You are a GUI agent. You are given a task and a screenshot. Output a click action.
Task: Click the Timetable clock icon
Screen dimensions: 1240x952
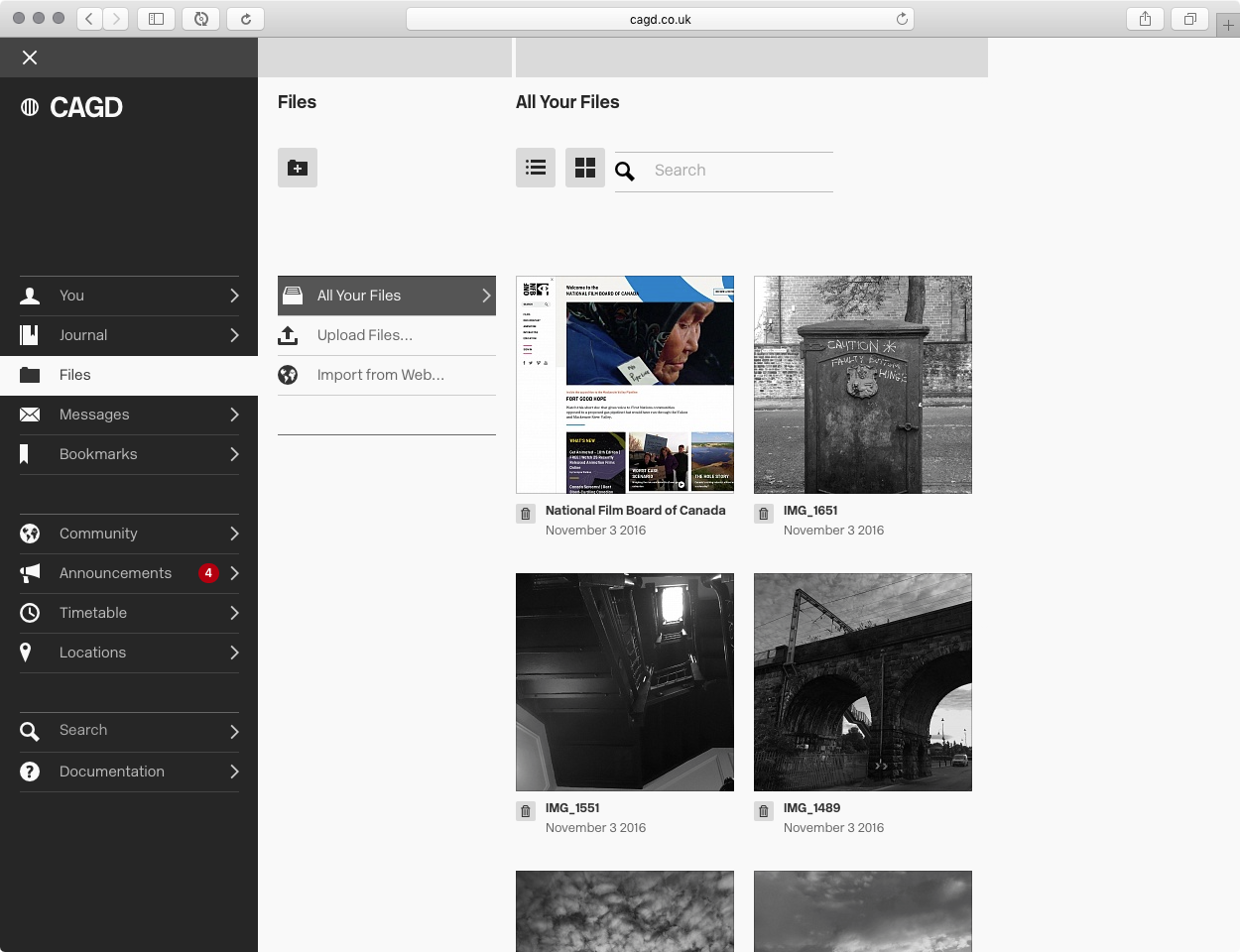[30, 613]
